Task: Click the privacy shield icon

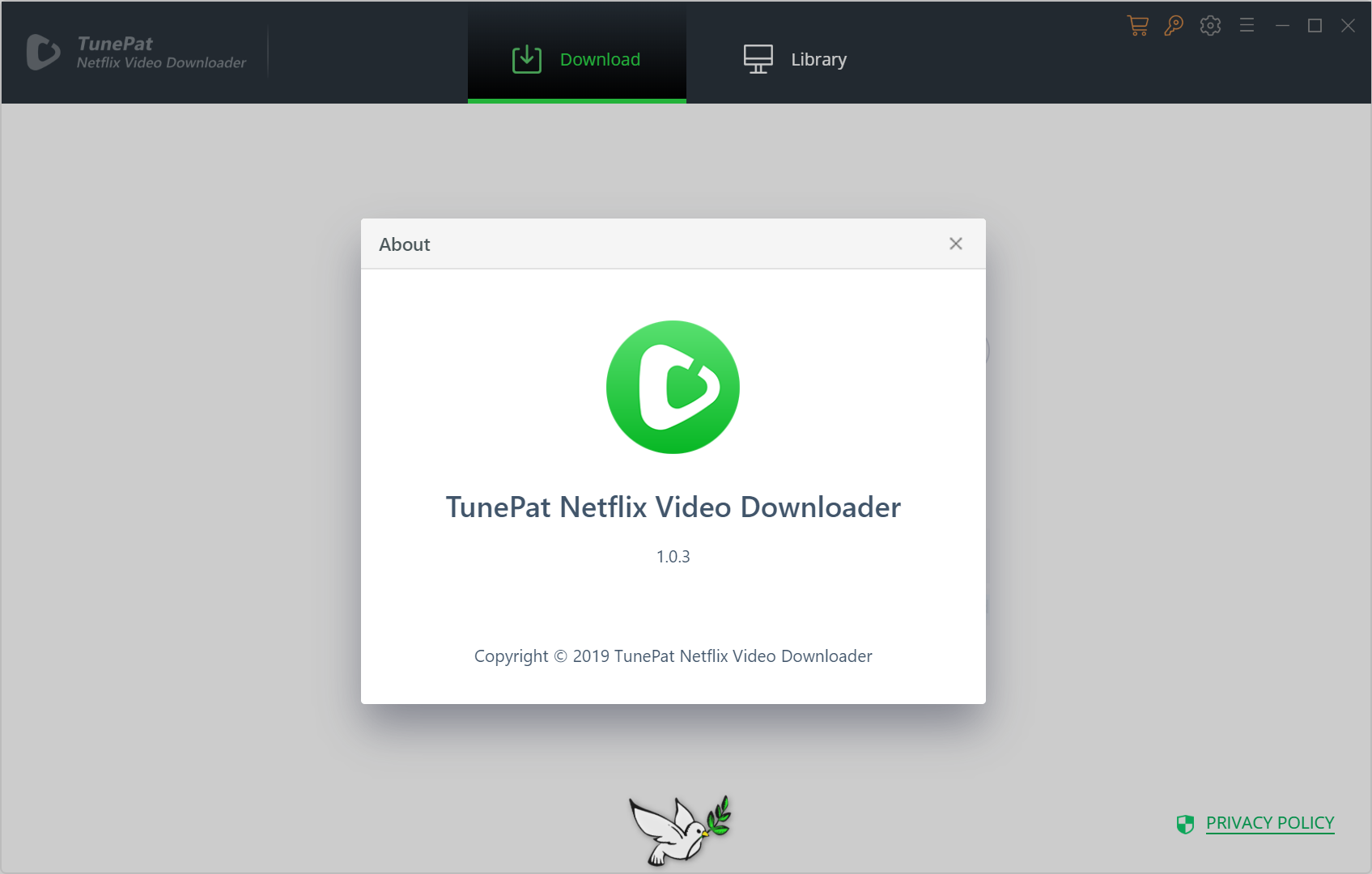Action: (1185, 824)
